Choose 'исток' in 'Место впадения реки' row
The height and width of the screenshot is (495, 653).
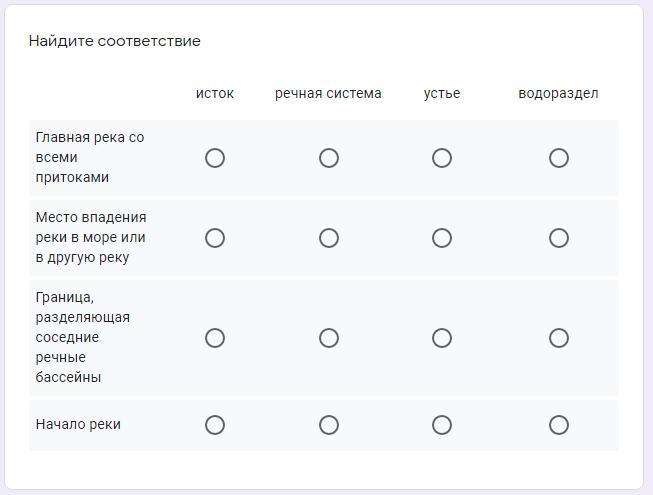tap(215, 238)
